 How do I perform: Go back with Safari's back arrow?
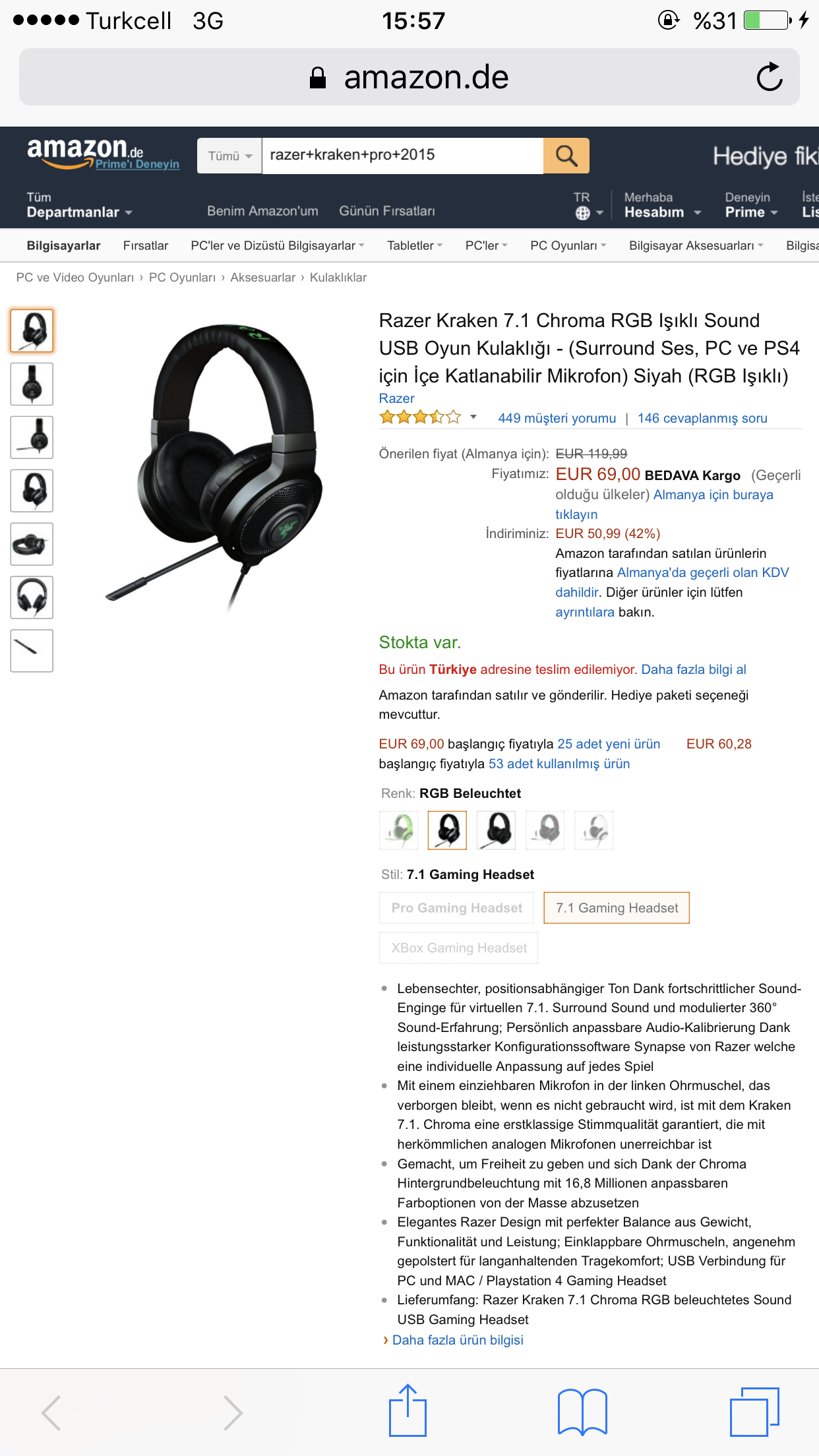point(51,1412)
